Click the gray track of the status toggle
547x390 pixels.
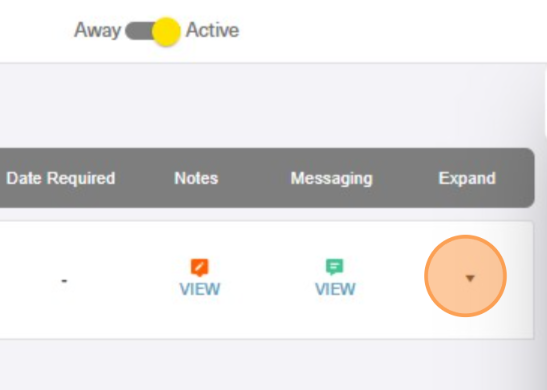click(x=139, y=31)
